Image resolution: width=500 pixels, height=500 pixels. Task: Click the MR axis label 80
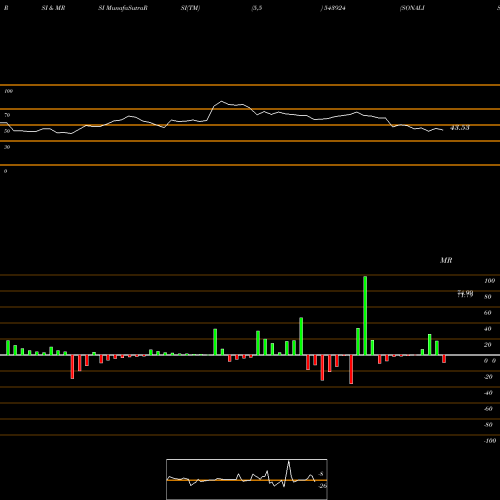488,297
